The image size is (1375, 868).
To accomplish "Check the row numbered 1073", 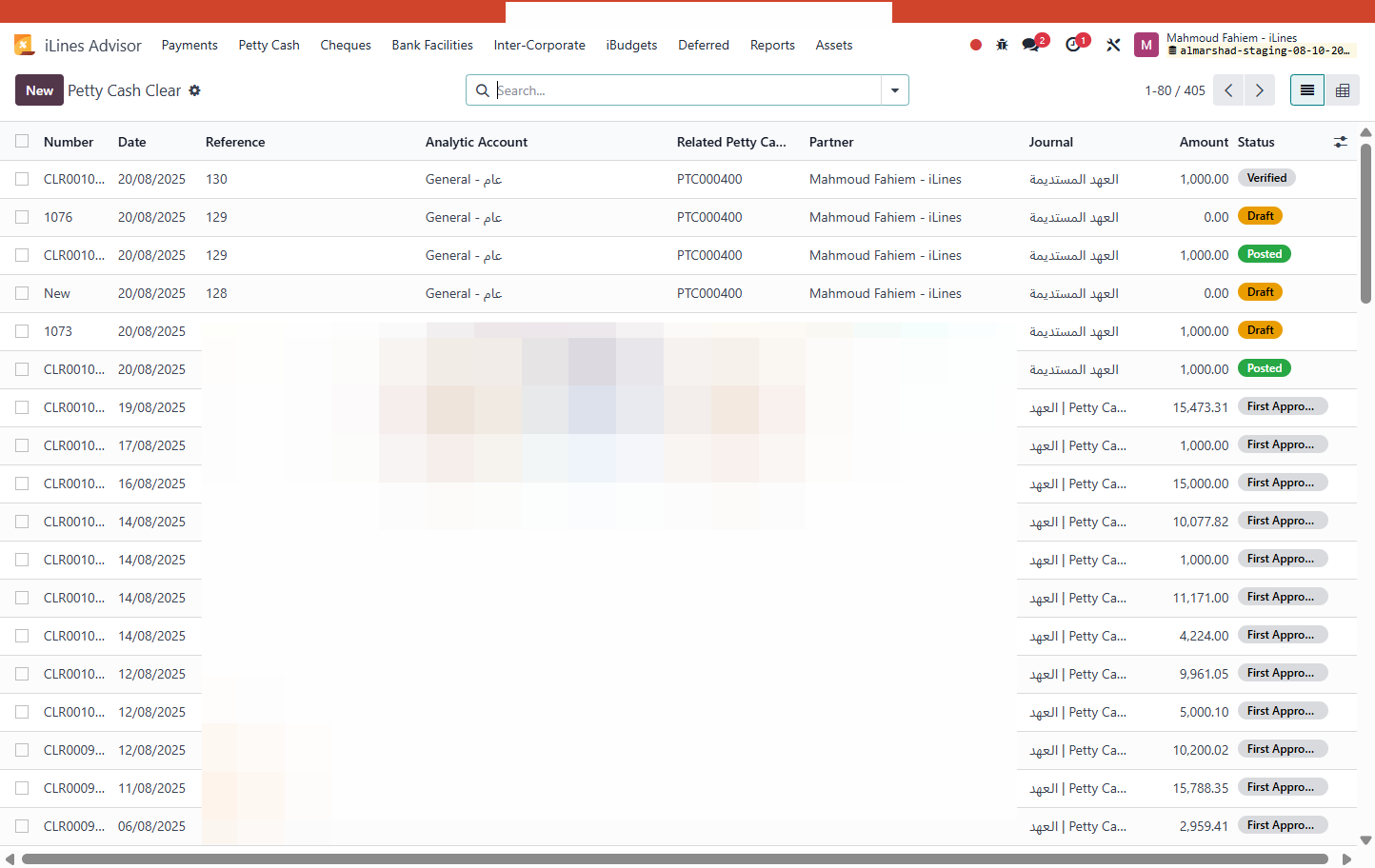I will (22, 331).
